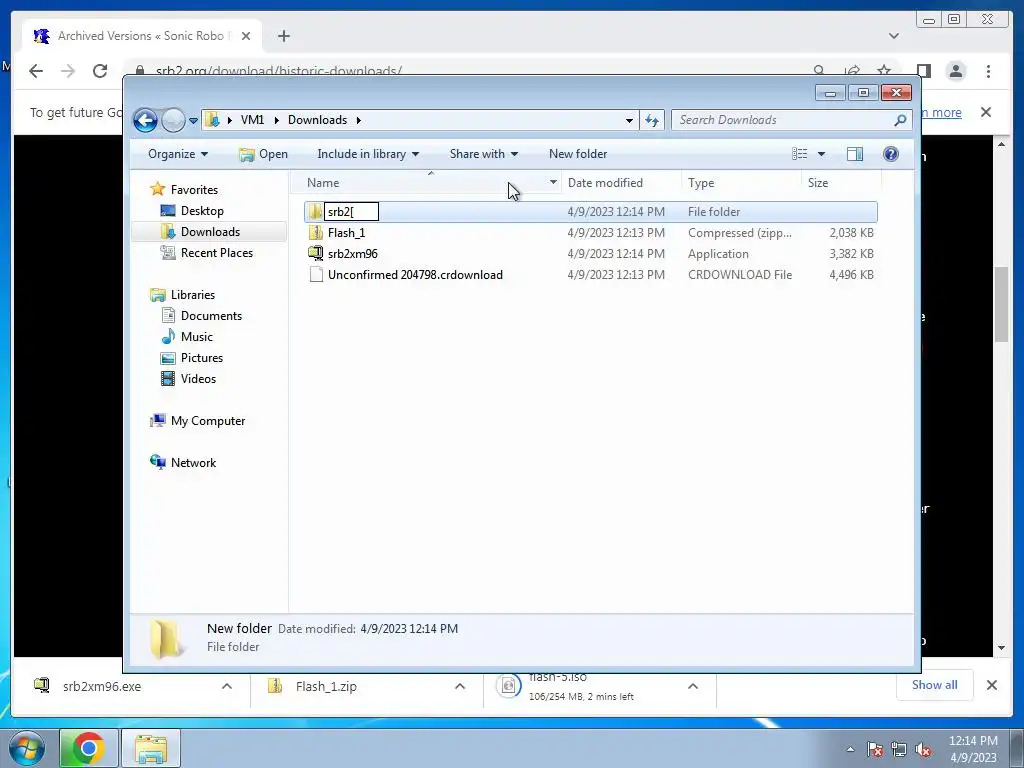Image resolution: width=1024 pixels, height=768 pixels.
Task: Open the Name column filter dropdown
Action: (x=553, y=183)
